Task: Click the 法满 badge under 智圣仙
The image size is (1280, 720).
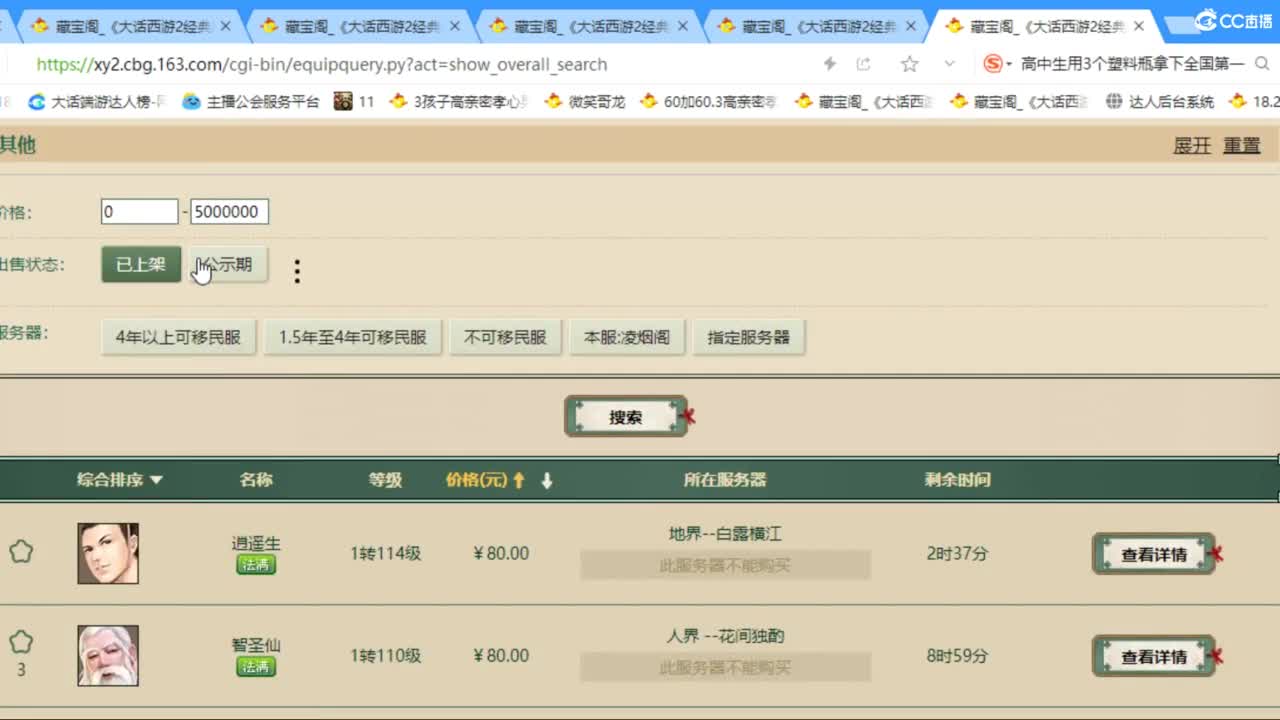Action: tap(256, 667)
